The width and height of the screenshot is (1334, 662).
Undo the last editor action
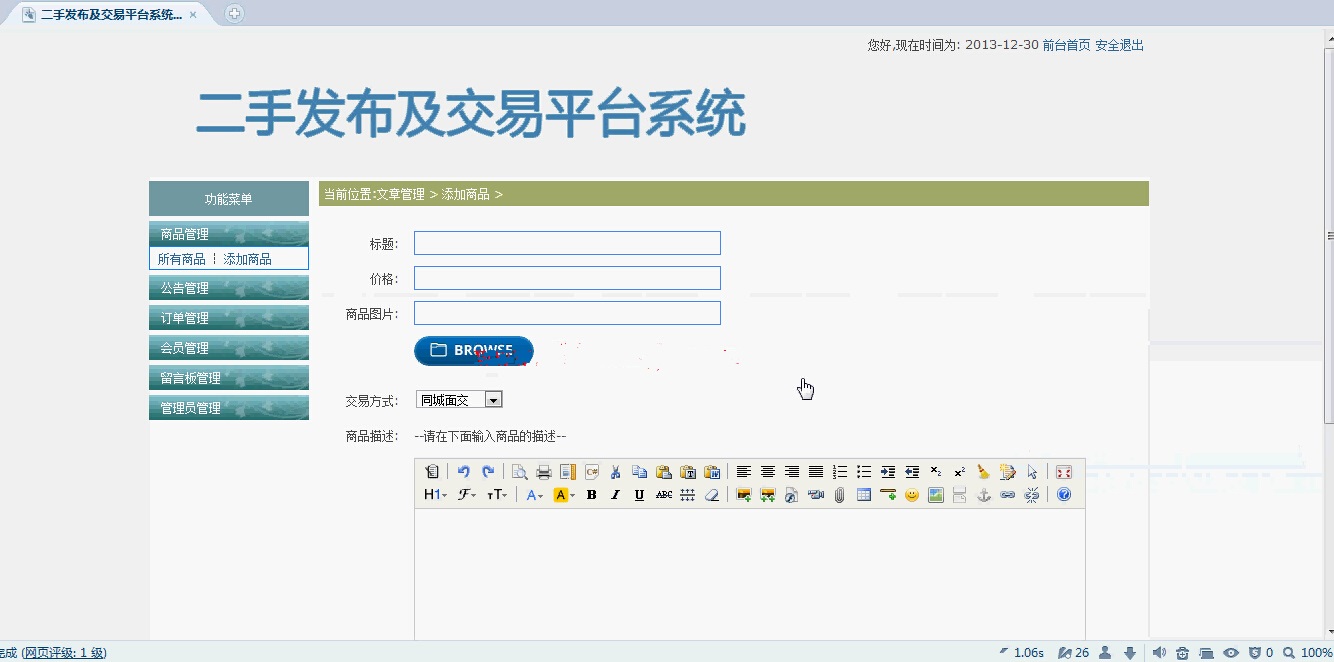(463, 472)
